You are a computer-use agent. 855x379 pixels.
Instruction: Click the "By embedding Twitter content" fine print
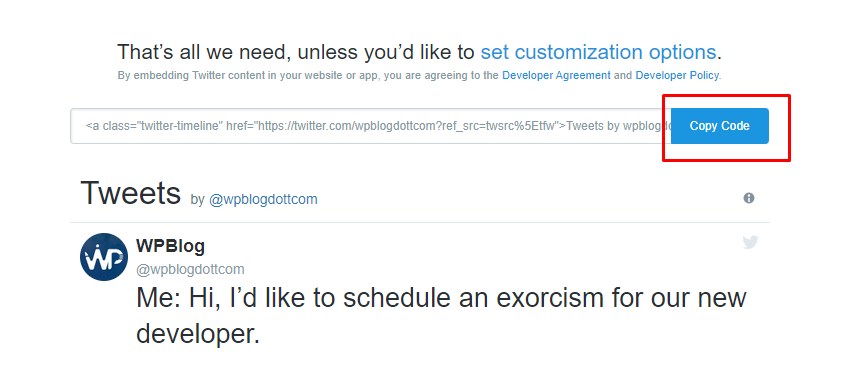tap(419, 76)
